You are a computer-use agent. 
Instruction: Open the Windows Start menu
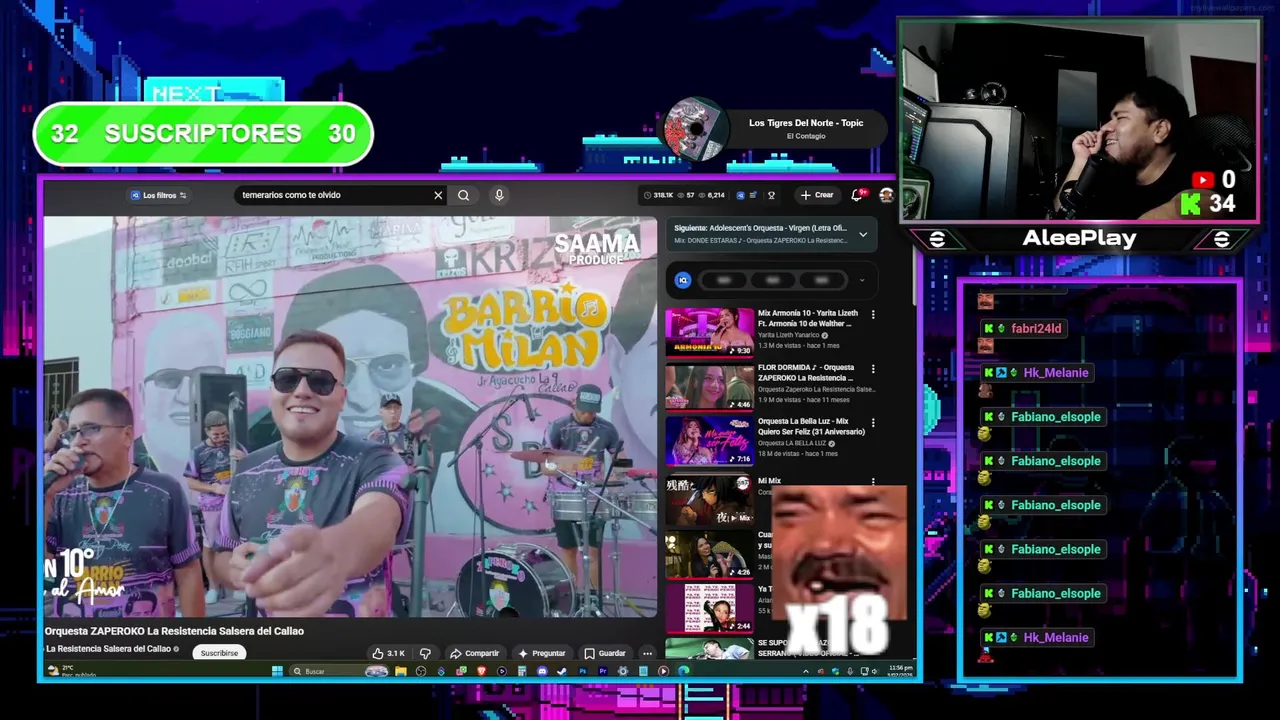(277, 671)
